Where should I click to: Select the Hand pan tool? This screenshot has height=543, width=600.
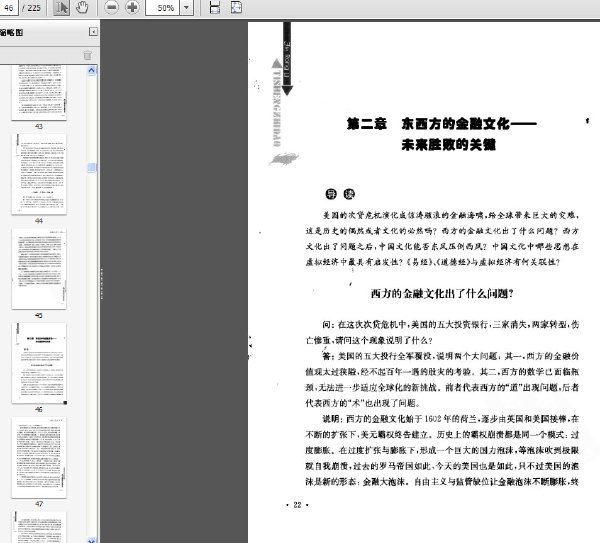point(82,8)
